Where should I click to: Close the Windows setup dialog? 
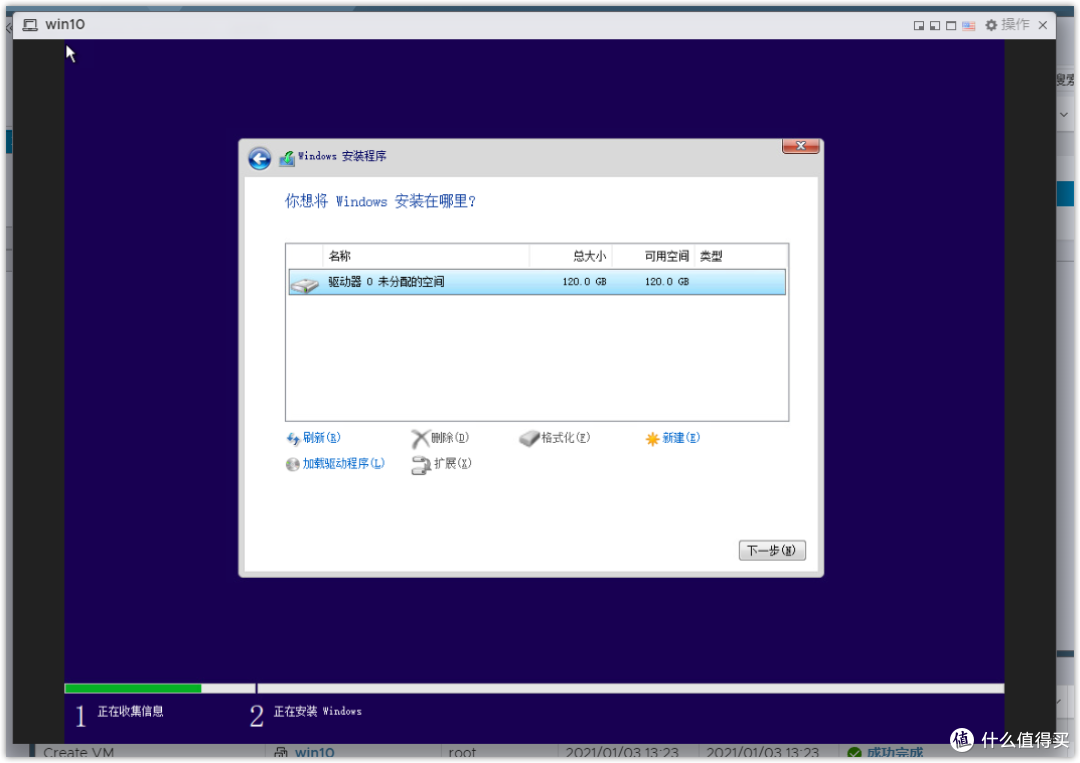tap(800, 146)
